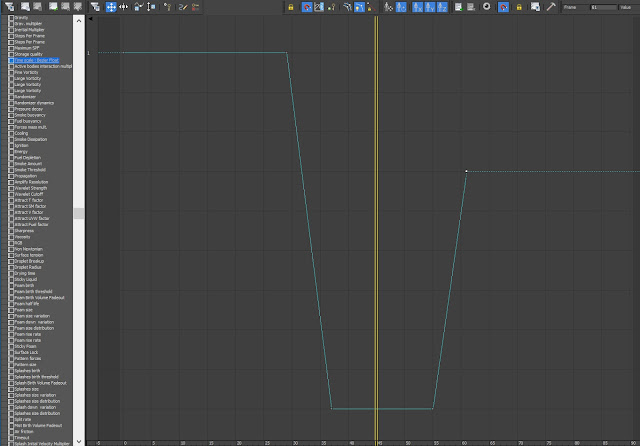The width and height of the screenshot is (640, 446).
Task: Select the Surface tension track
Action: click(29, 255)
